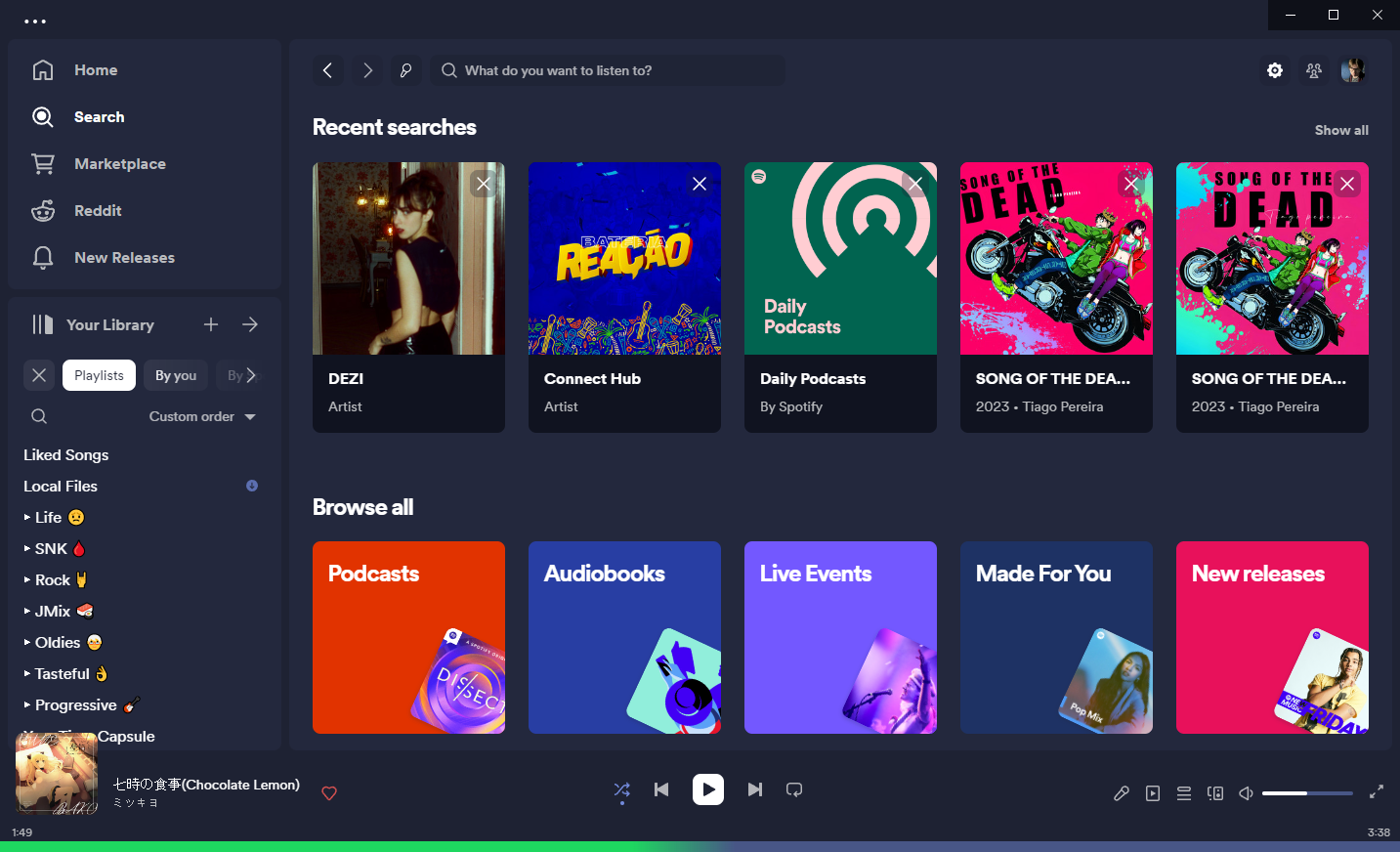The width and height of the screenshot is (1400, 852).
Task: Remove Connect Hub from recent searches
Action: [700, 184]
